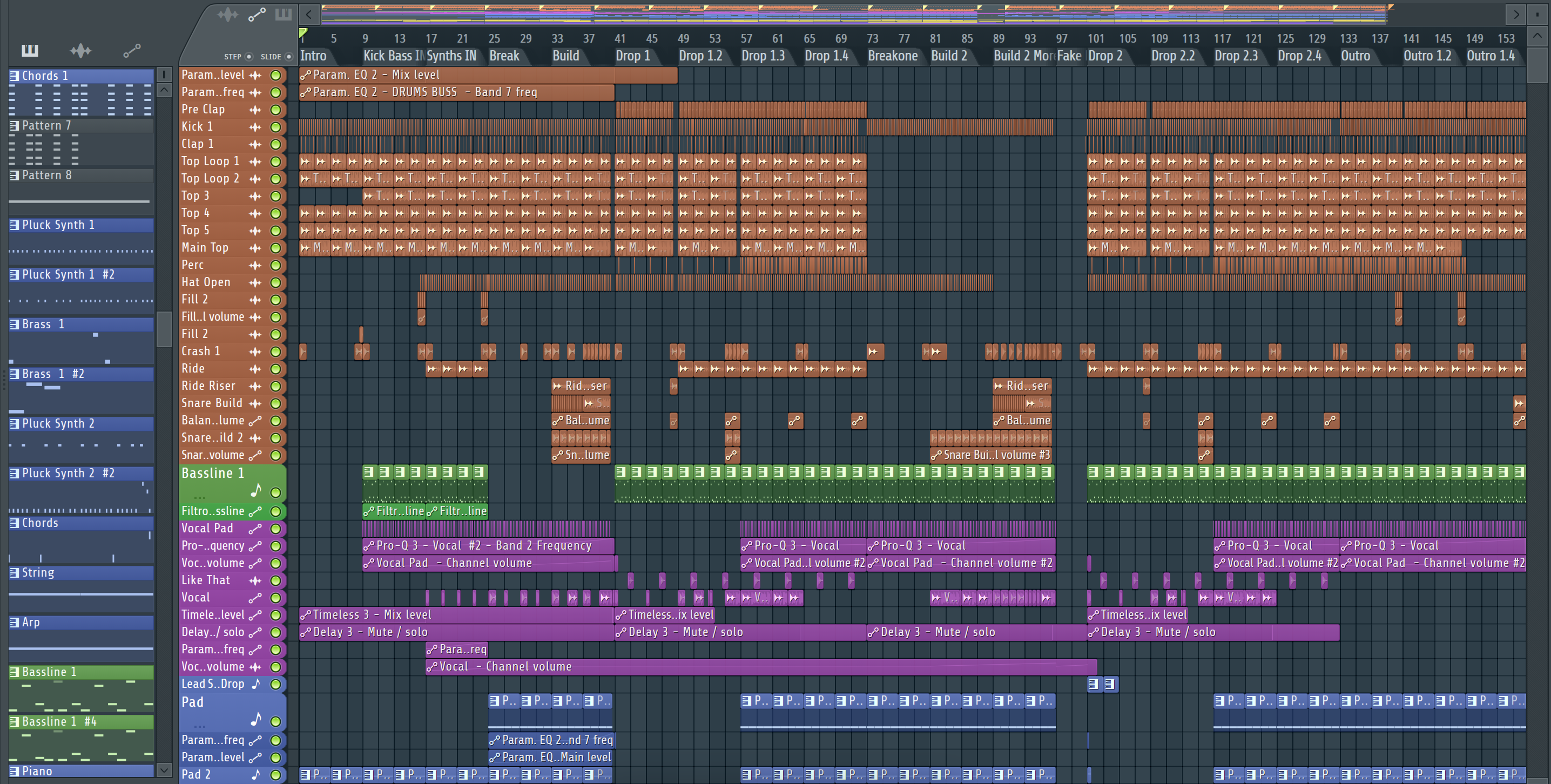Click the playlist right-side vertical scrollbar
This screenshot has width=1551, height=784.
point(1537,65)
